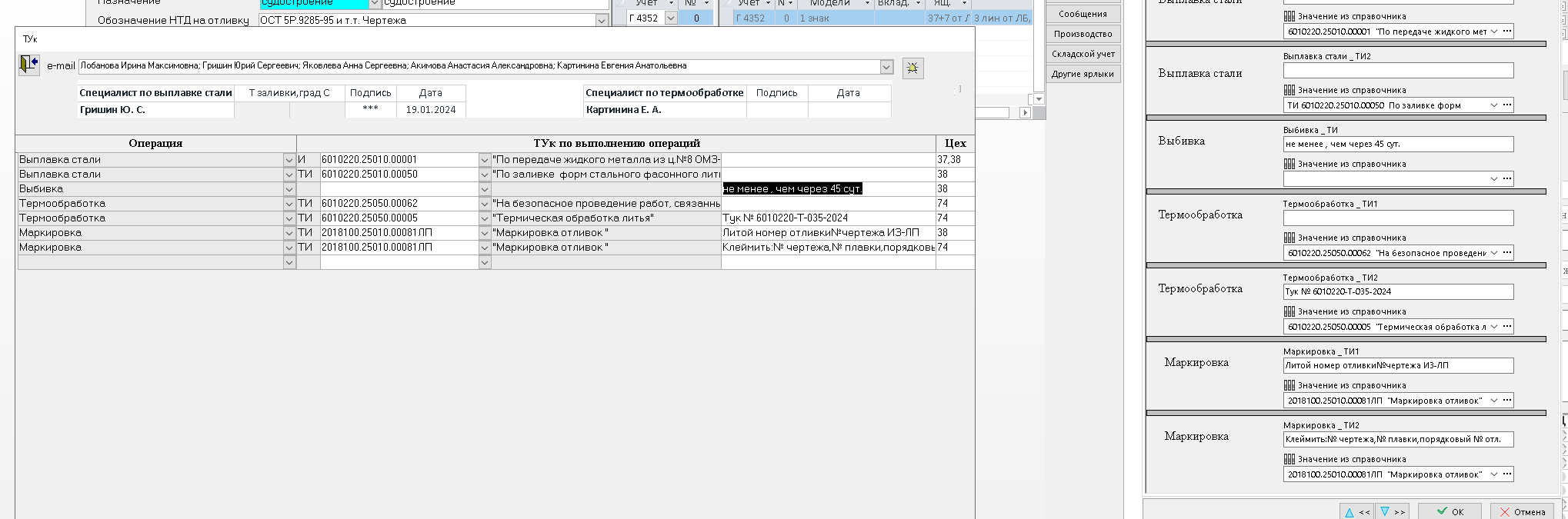Open Производство shortcut button
This screenshot has height=519, width=1568.
coord(1083,34)
